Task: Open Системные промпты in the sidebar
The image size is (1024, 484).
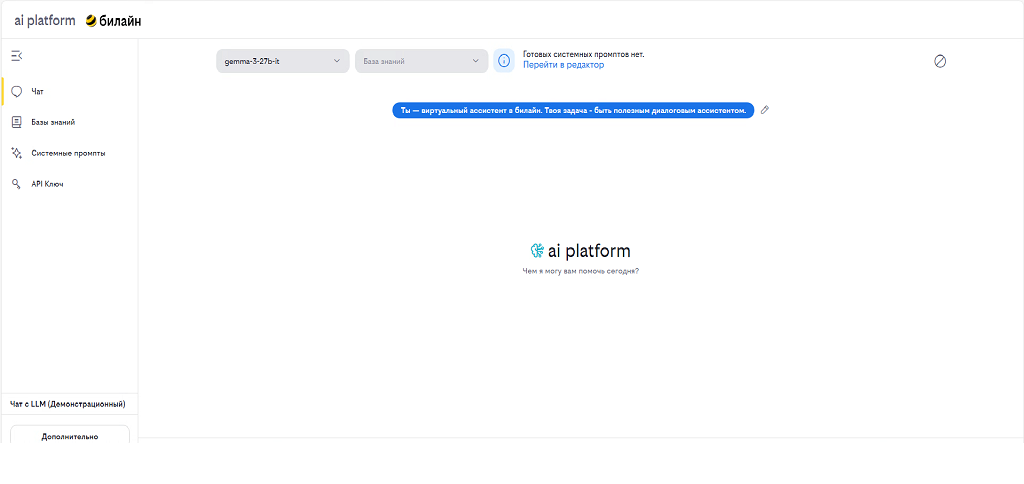Action: 69,153
